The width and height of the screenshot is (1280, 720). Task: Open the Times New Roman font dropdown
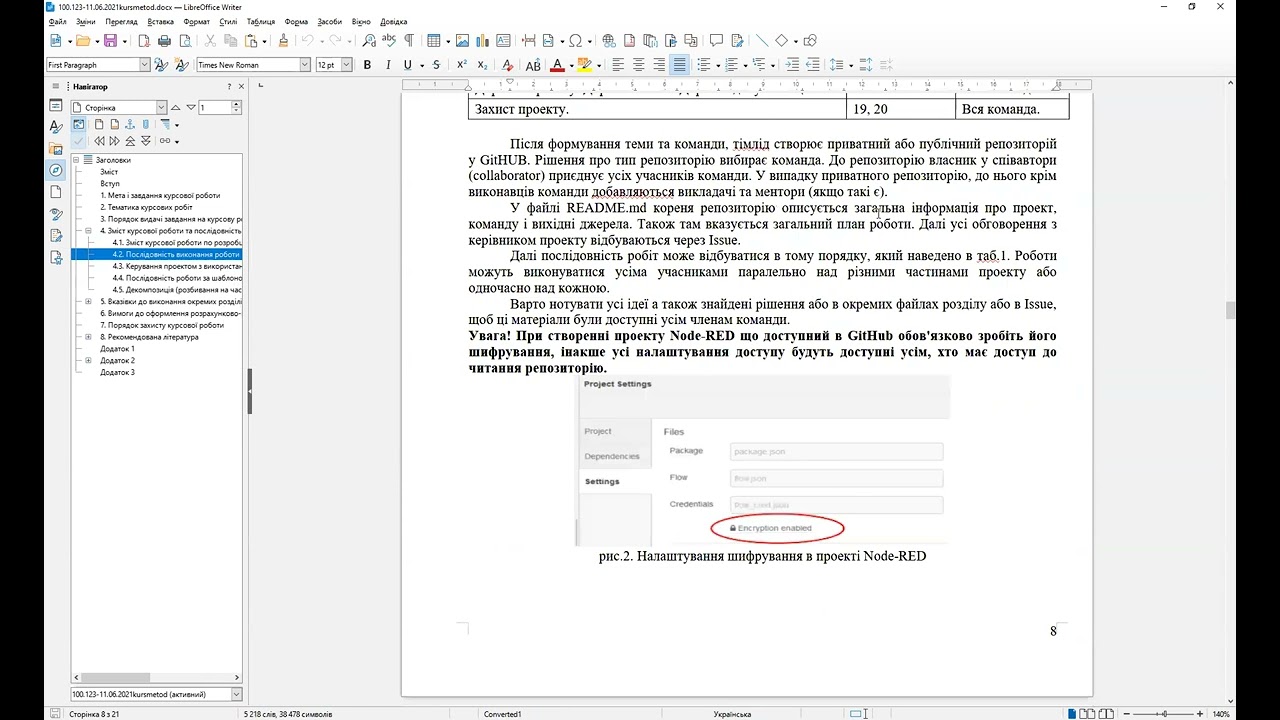point(305,65)
